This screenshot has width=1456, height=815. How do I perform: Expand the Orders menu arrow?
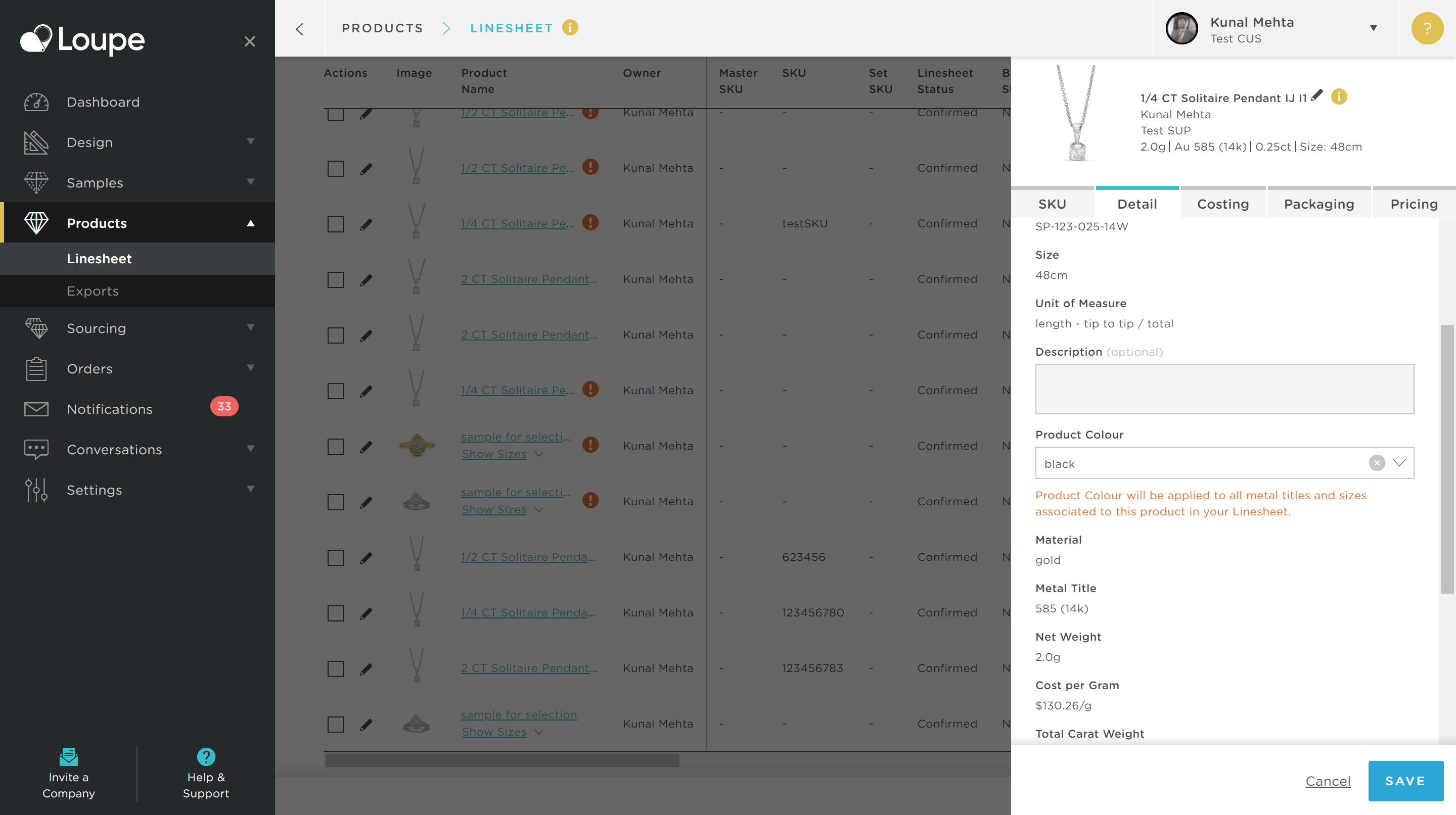click(250, 368)
